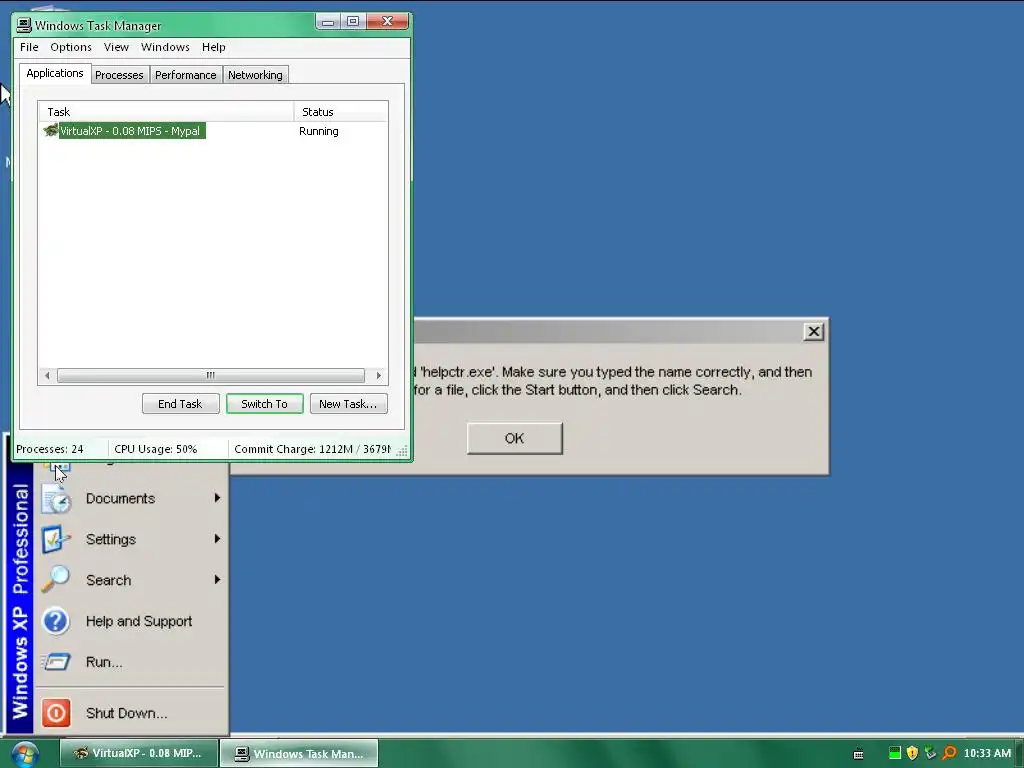Click the keyboard language icon in tray
This screenshot has width=1024, height=768.
[859, 754]
